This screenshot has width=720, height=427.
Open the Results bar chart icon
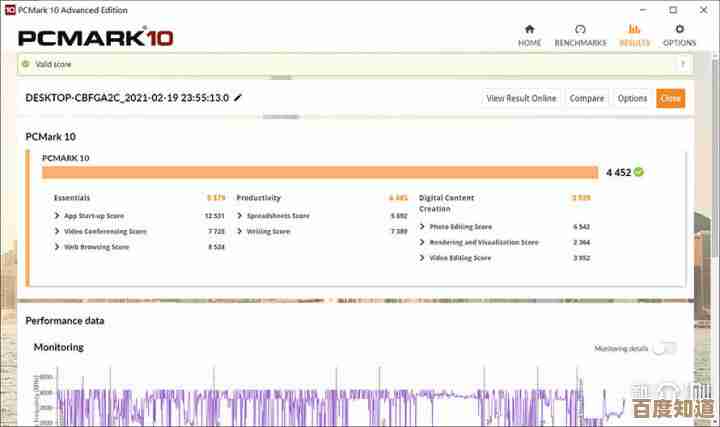[634, 30]
